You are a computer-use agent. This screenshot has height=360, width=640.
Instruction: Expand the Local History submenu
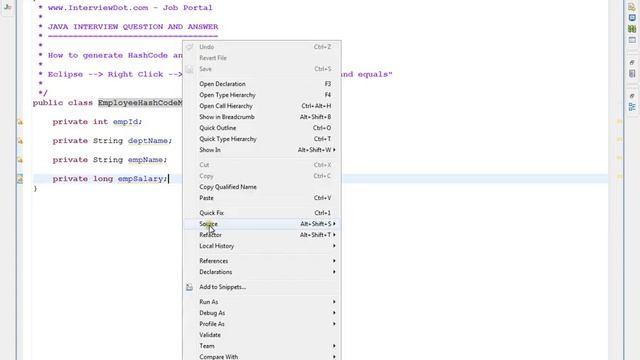262,246
